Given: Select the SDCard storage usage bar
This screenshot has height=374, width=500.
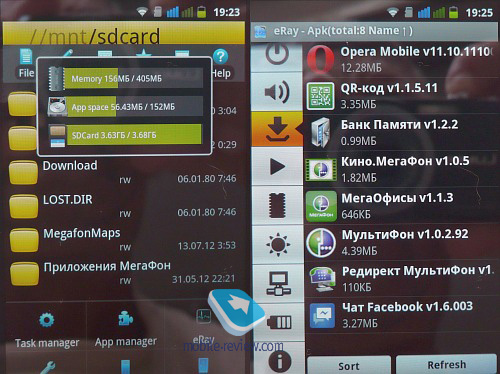Looking at the screenshot, I should click(126, 135).
